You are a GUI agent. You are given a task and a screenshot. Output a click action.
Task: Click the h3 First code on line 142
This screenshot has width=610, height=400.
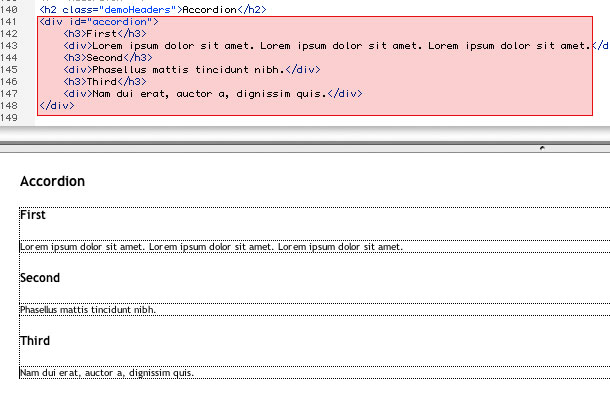tap(105, 33)
